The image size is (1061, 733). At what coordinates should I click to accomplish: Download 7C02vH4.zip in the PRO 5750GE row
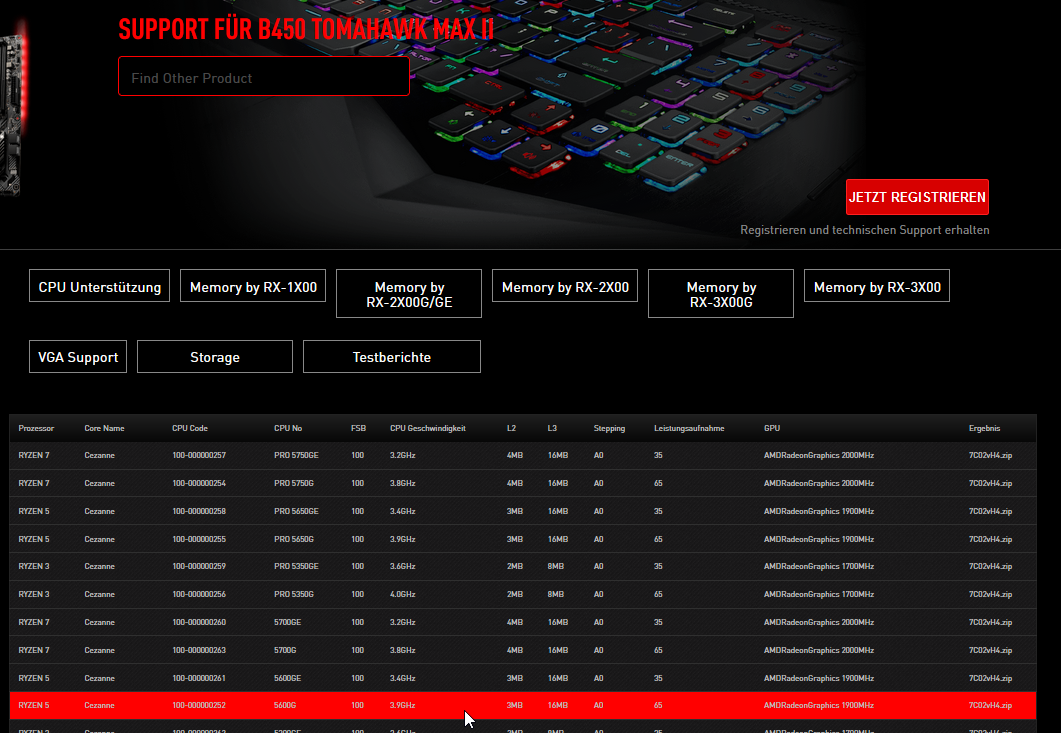(990, 456)
